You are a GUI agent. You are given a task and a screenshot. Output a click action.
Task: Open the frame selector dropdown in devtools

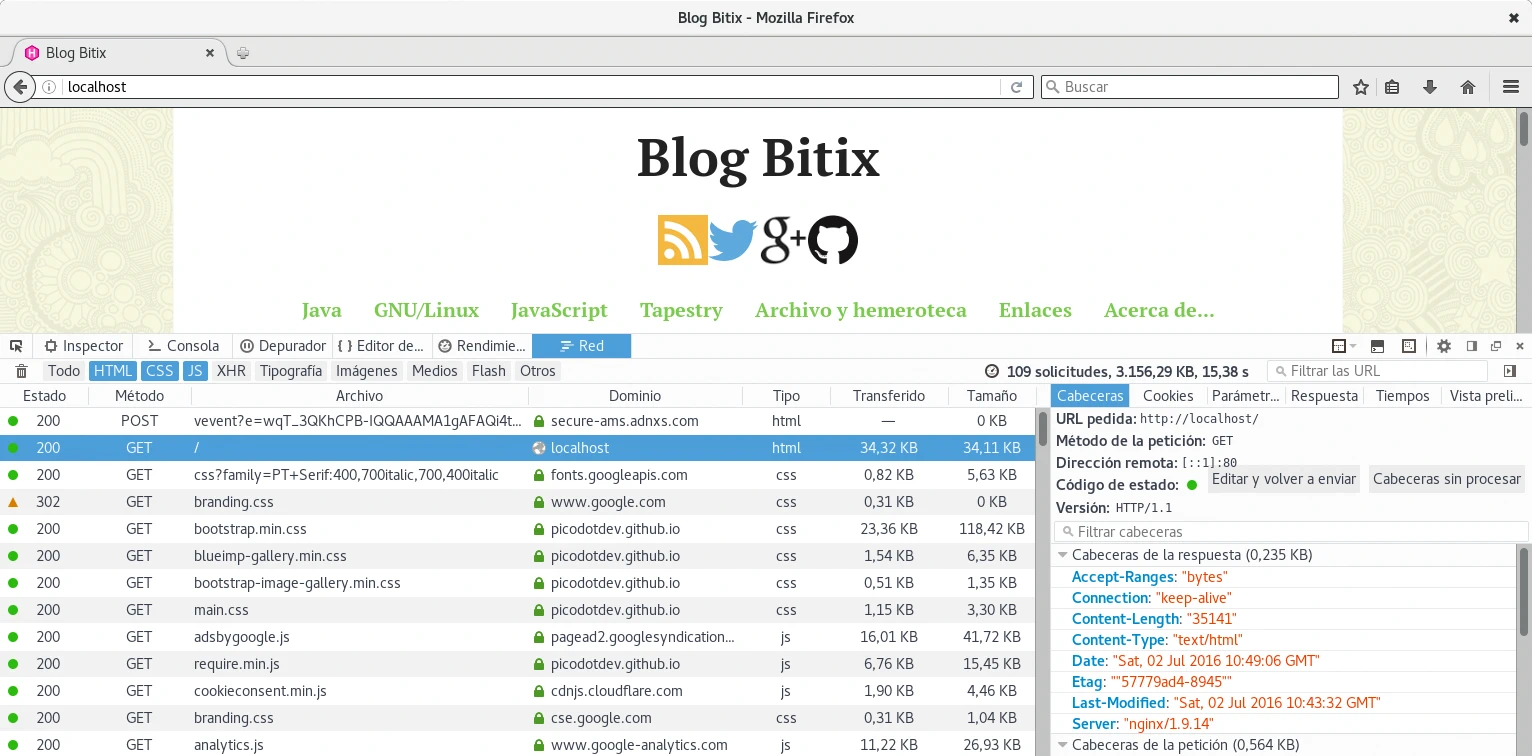[1344, 346]
